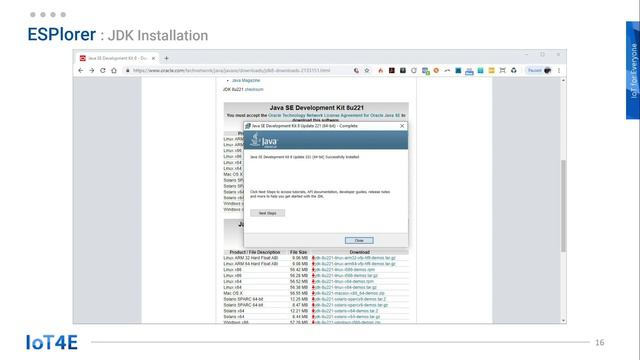The width and height of the screenshot is (640, 360).
Task: Go back using the browser back arrow
Action: (x=80, y=71)
